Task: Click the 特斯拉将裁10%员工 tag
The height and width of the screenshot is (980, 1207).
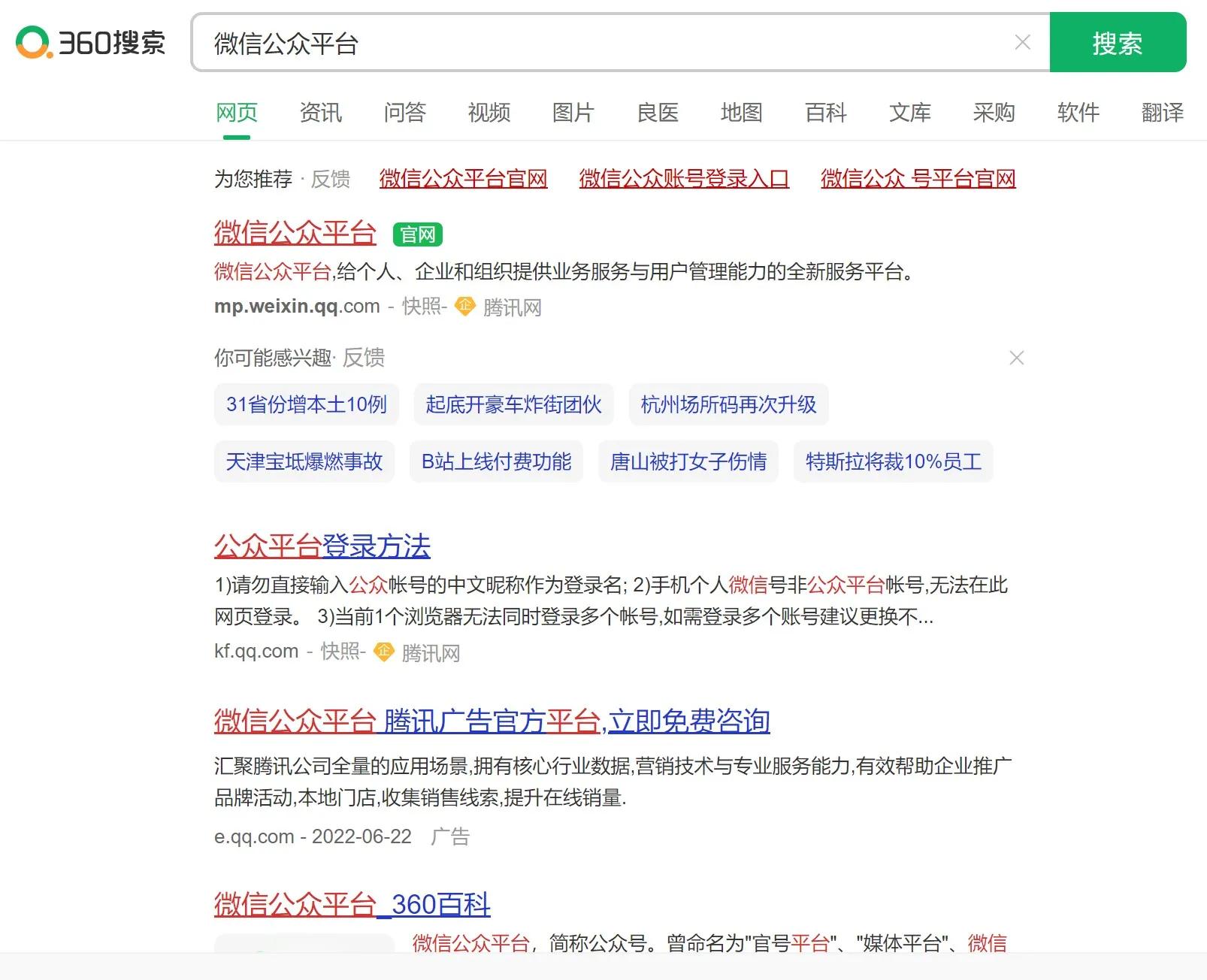Action: pyautogui.click(x=893, y=462)
